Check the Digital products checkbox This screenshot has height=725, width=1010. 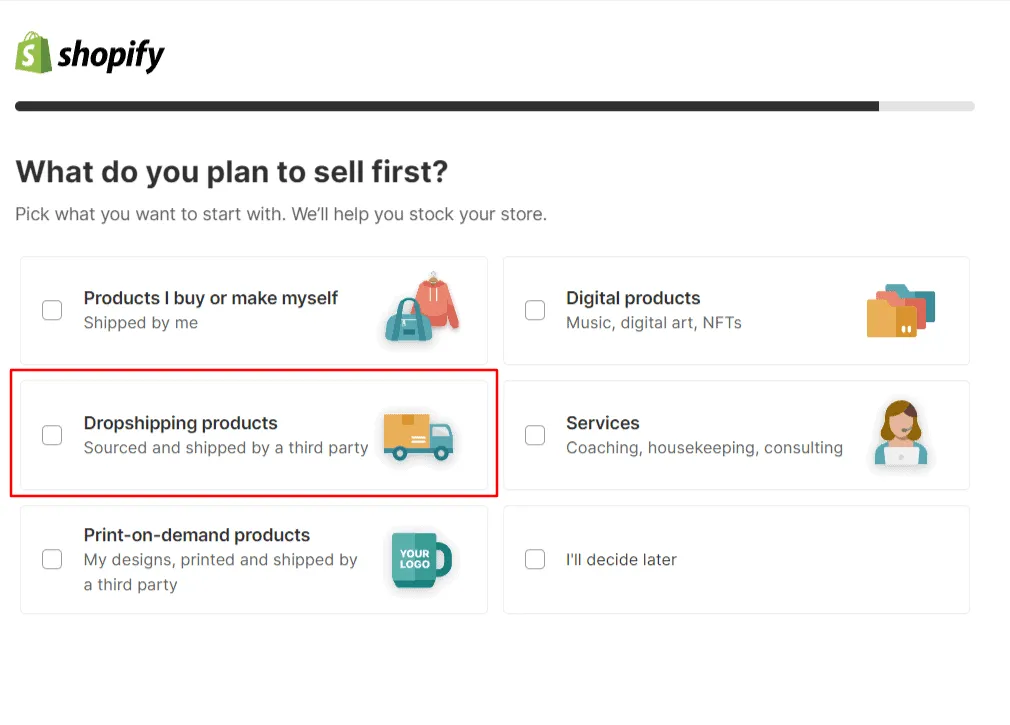coord(534,310)
